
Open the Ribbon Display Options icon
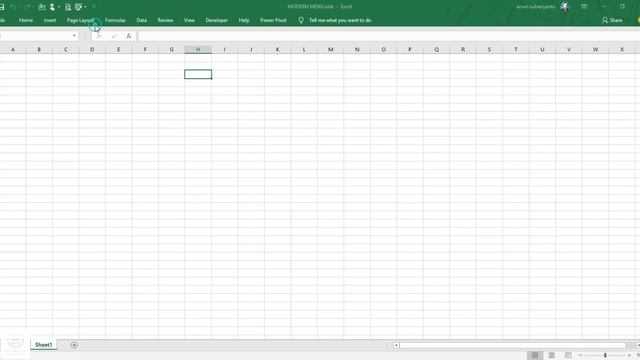[584, 7]
